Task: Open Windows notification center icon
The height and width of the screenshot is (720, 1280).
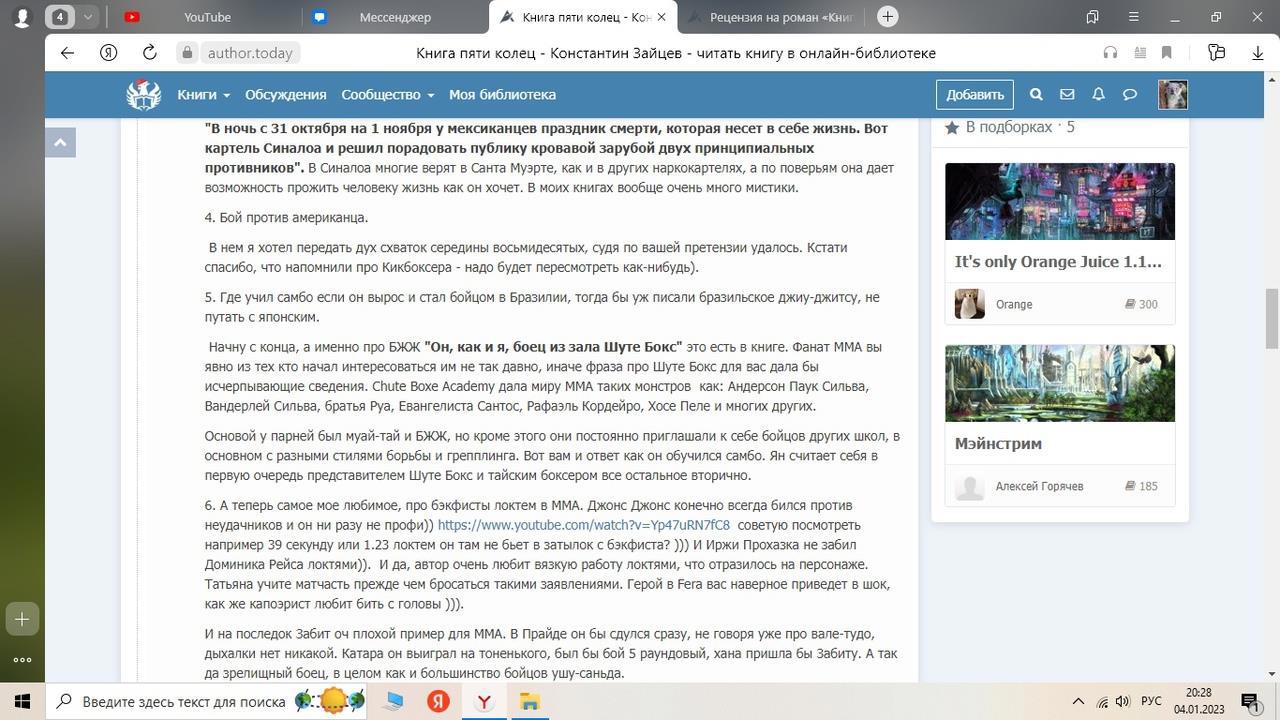Action: [x=1250, y=702]
